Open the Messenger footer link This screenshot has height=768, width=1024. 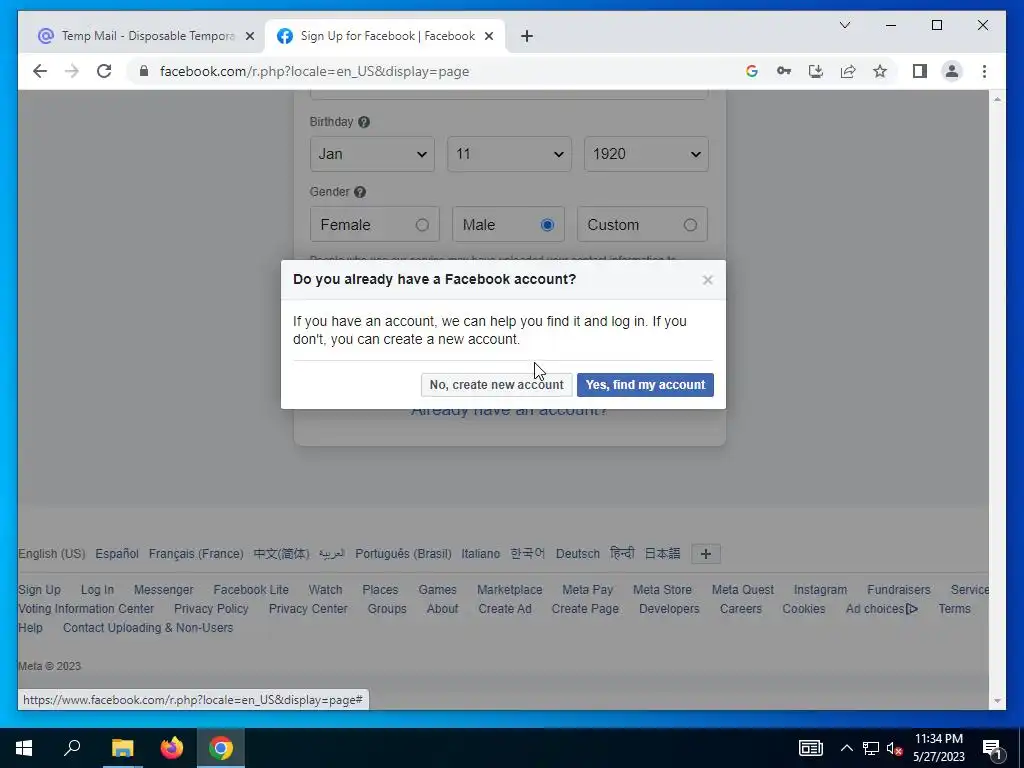(x=163, y=590)
